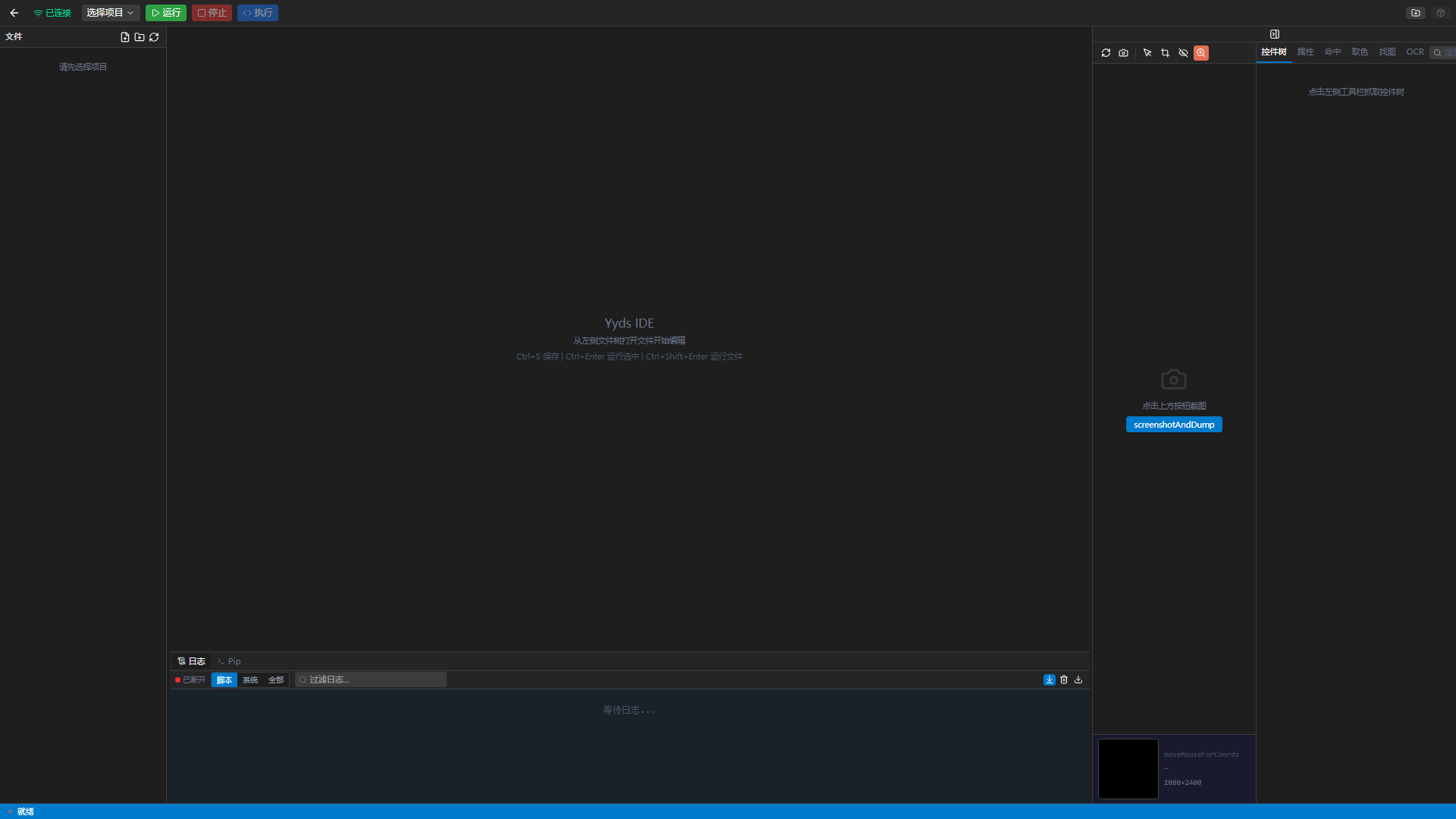Screen dimensions: 1456x819
Task: Open the 日志 log tab
Action: 191,661
